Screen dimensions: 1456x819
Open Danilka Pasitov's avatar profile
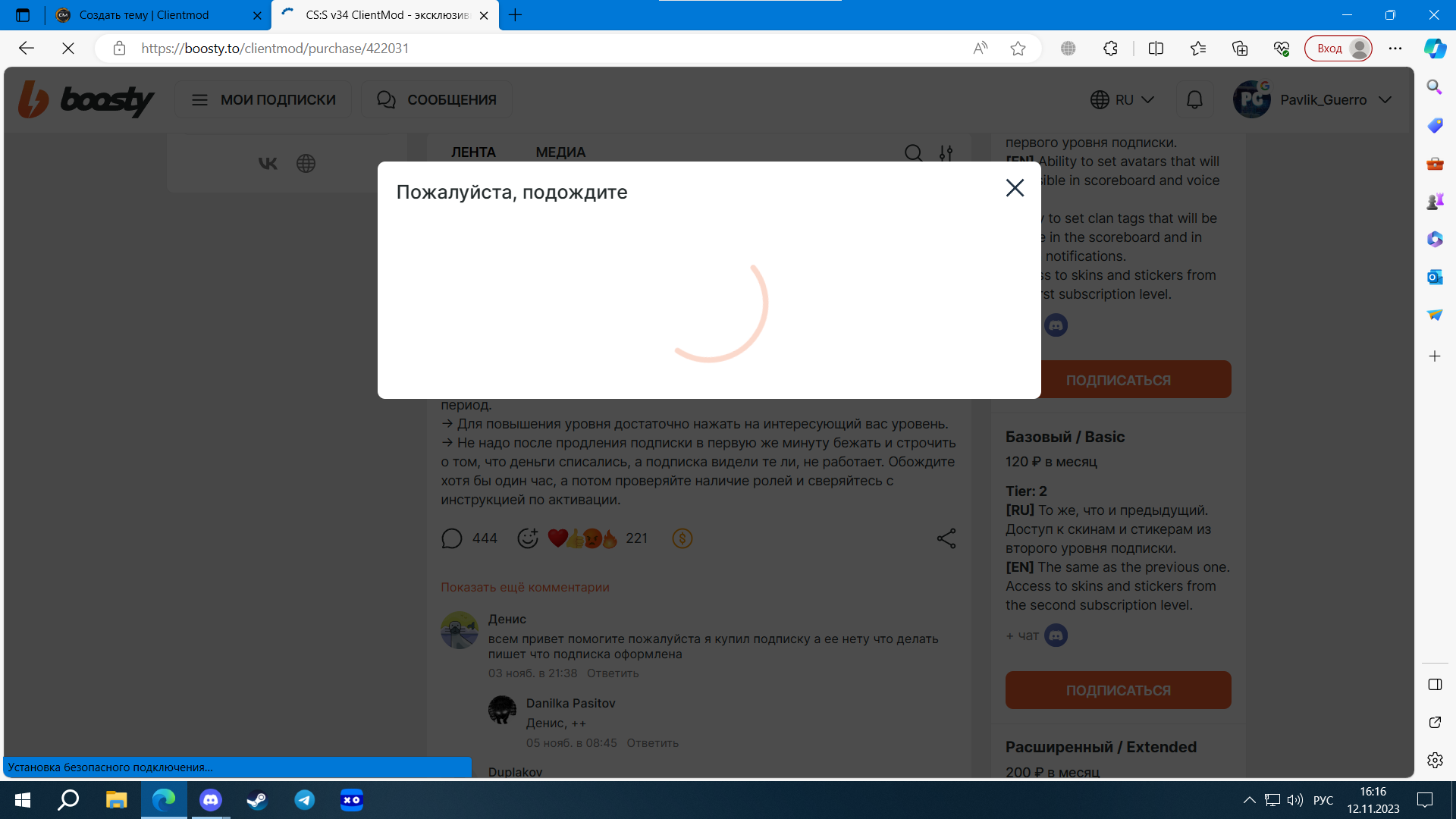(502, 711)
